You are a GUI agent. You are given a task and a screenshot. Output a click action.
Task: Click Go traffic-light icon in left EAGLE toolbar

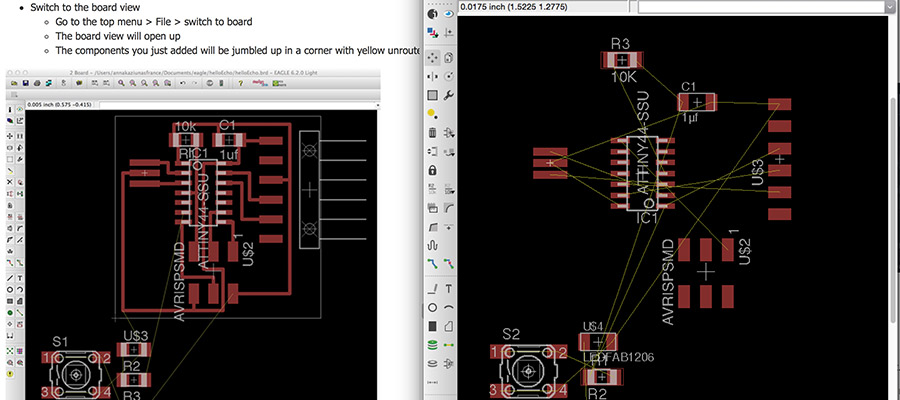tap(222, 83)
